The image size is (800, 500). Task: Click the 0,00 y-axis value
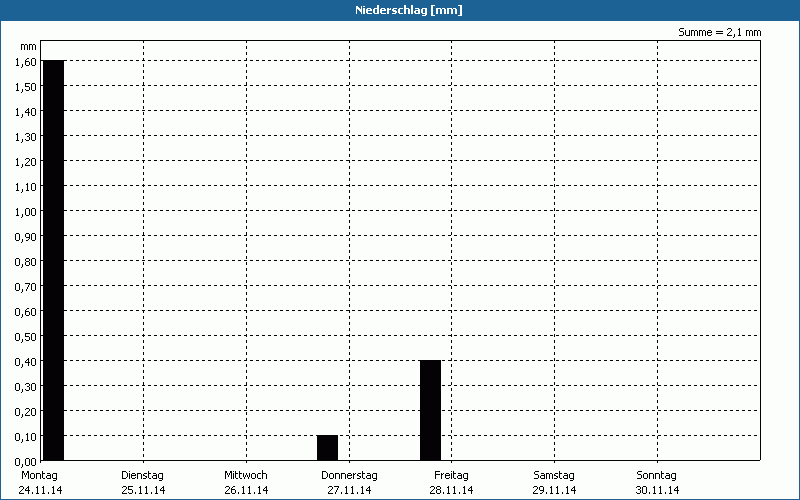(26, 462)
